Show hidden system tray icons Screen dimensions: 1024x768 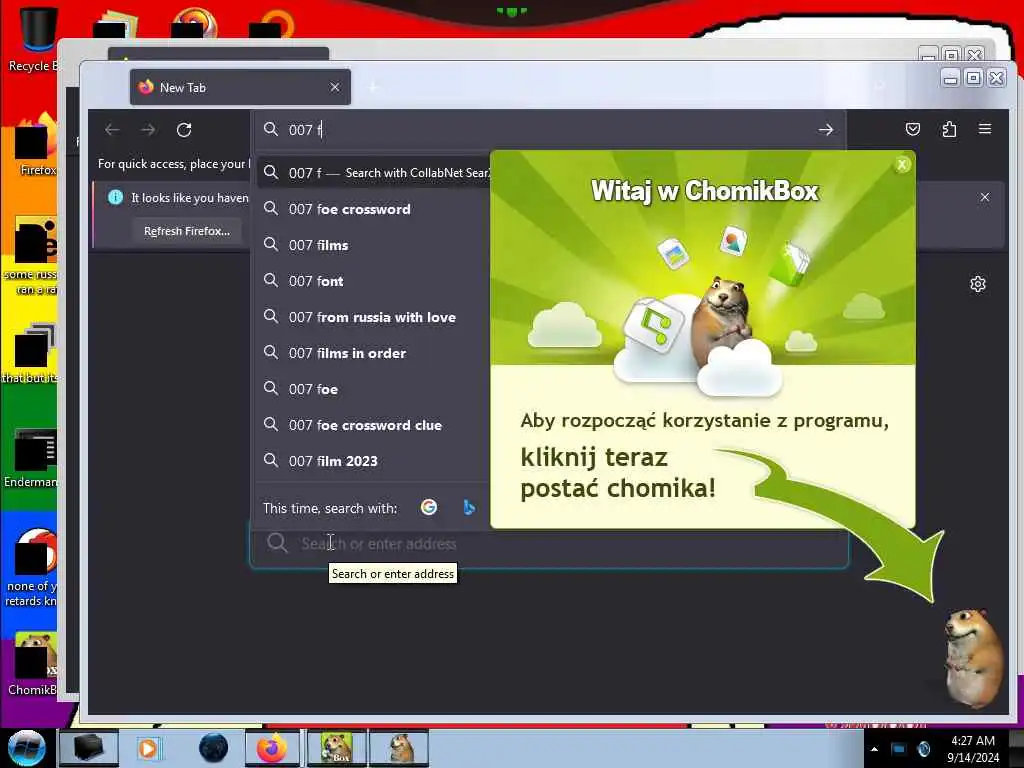coord(874,749)
